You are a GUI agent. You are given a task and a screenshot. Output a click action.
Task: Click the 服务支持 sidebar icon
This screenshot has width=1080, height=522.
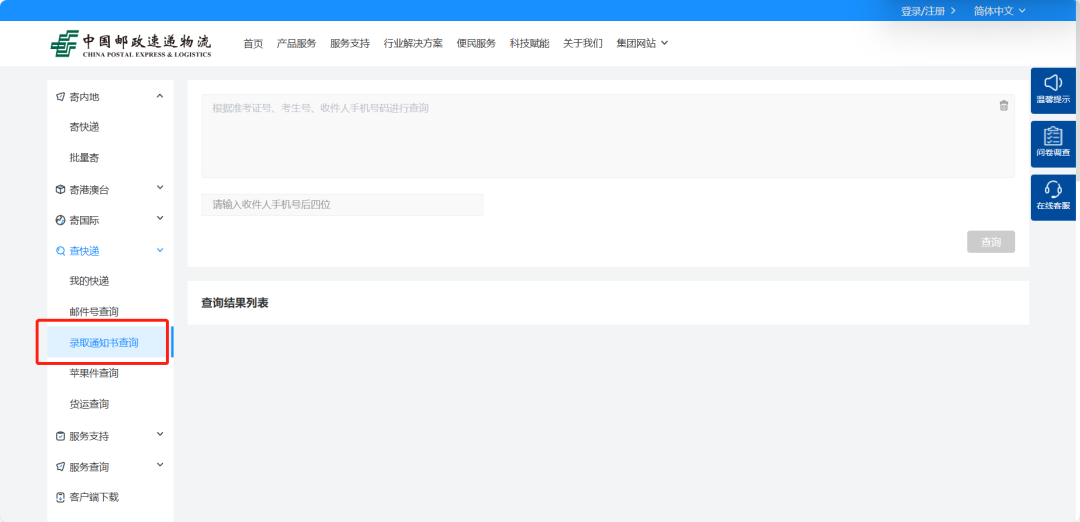pyautogui.click(x=60, y=436)
